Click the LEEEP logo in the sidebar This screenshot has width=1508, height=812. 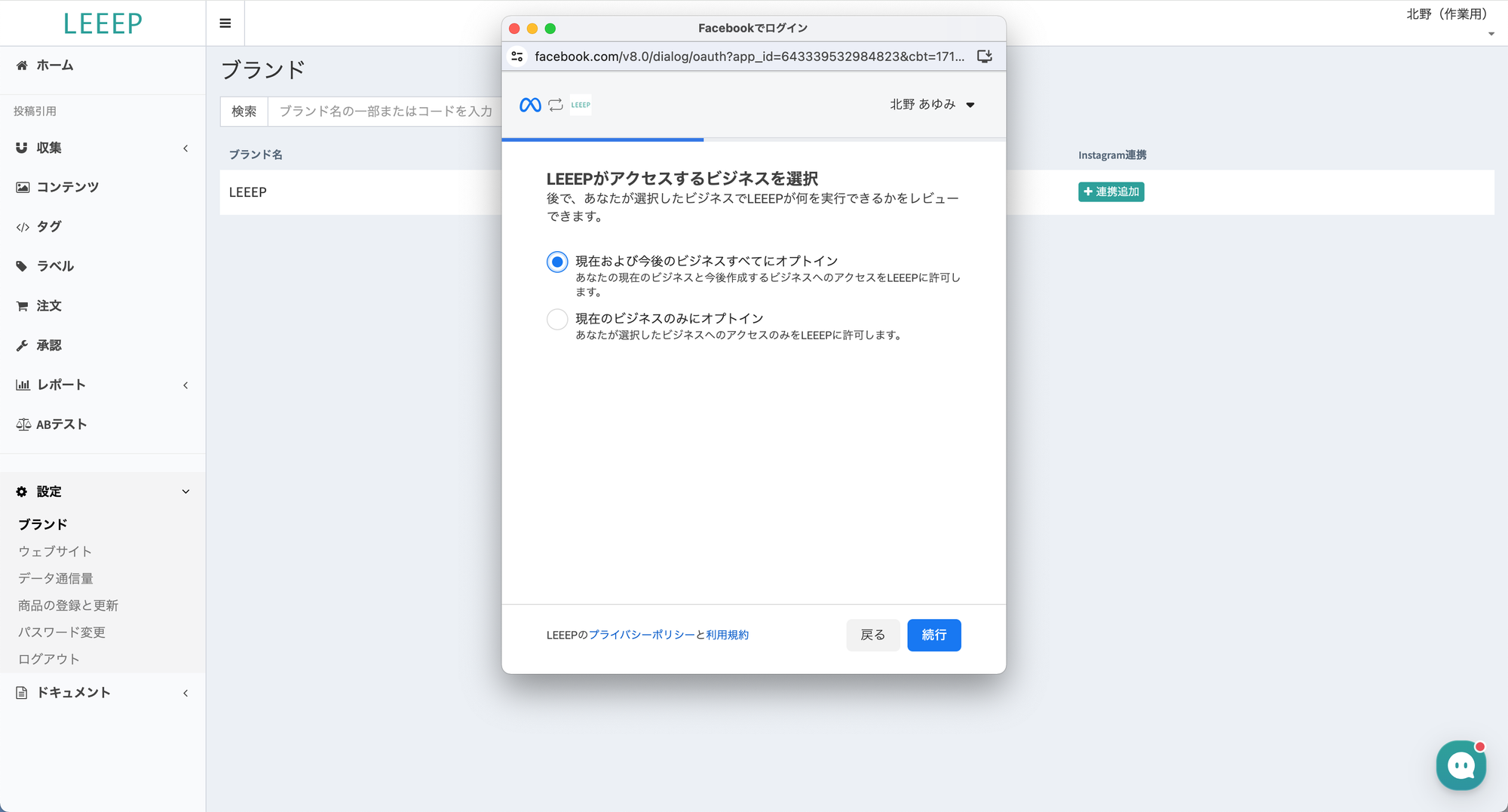coord(103,23)
